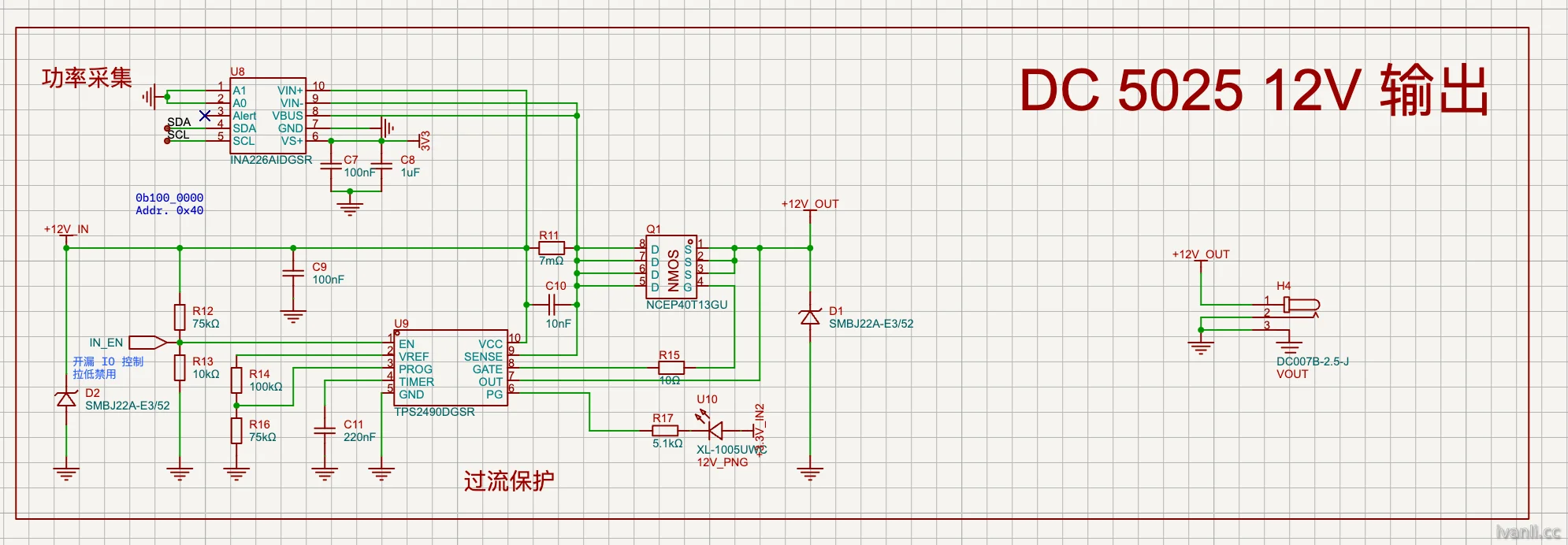Click the "NCEP40T13GU" part name text
Screen dimensions: 1568x545
pos(687,305)
